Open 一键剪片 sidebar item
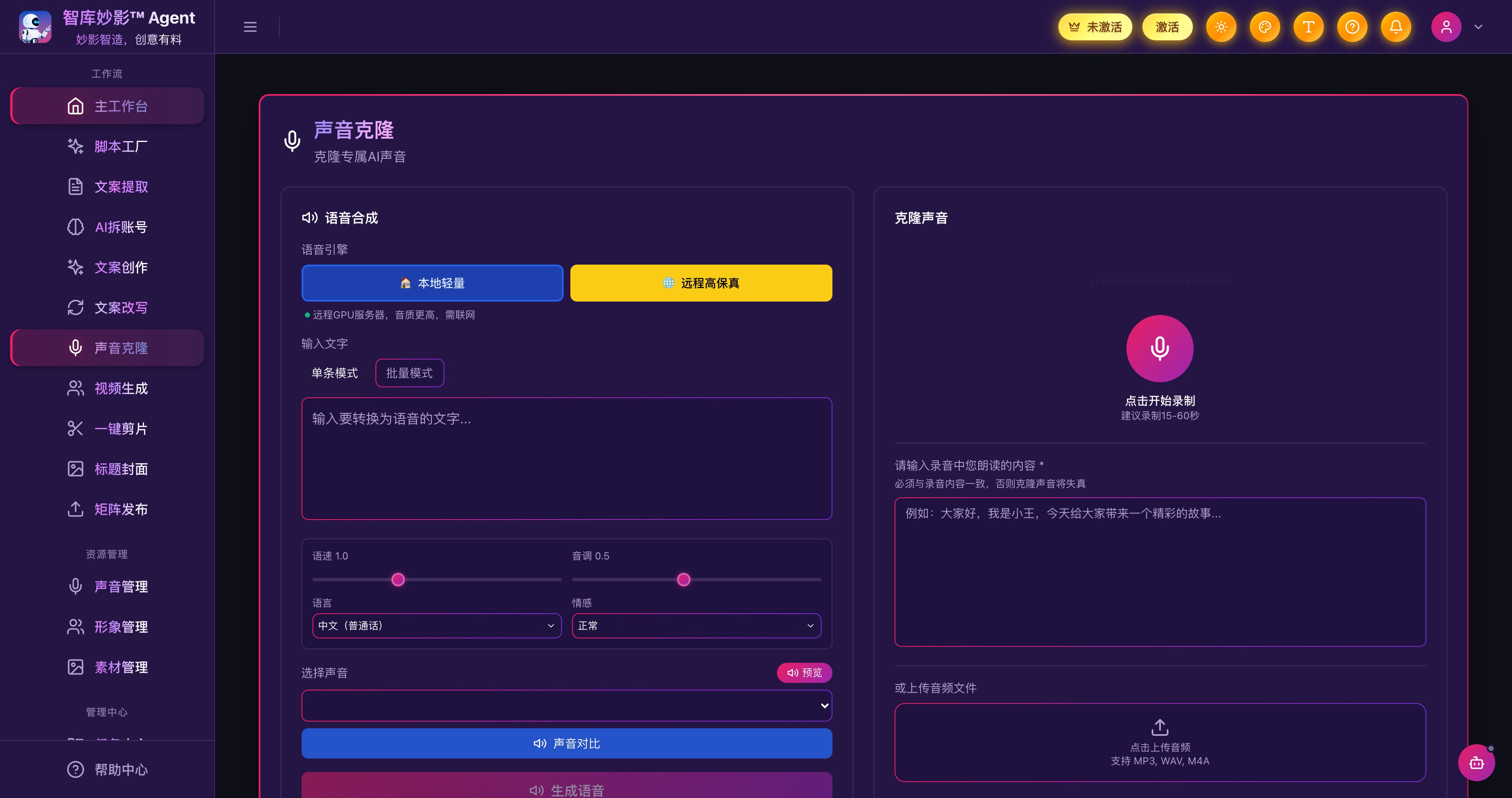1512x798 pixels. pos(108,428)
